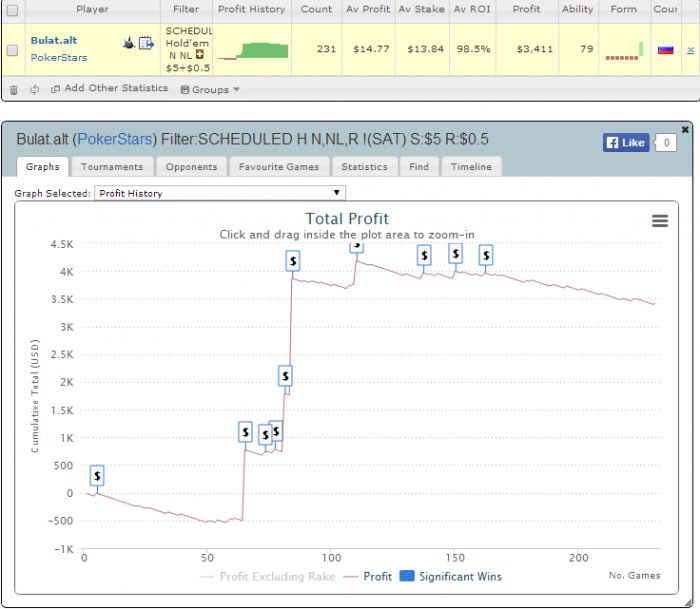
Task: Sort by Ability column header
Action: pyautogui.click(x=577, y=9)
